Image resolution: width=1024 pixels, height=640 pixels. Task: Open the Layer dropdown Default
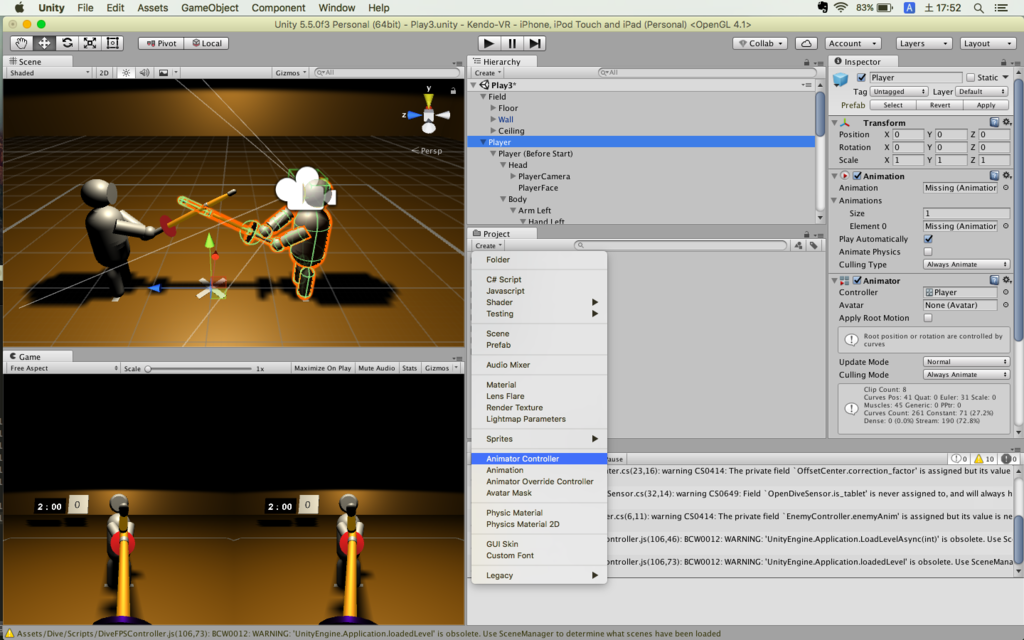982,91
